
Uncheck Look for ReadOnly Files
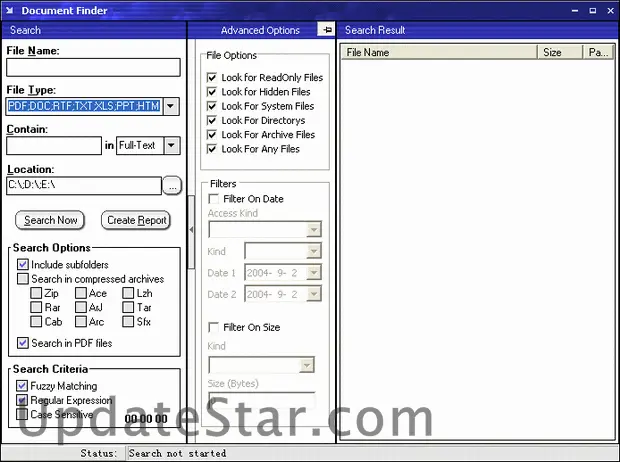click(x=212, y=78)
